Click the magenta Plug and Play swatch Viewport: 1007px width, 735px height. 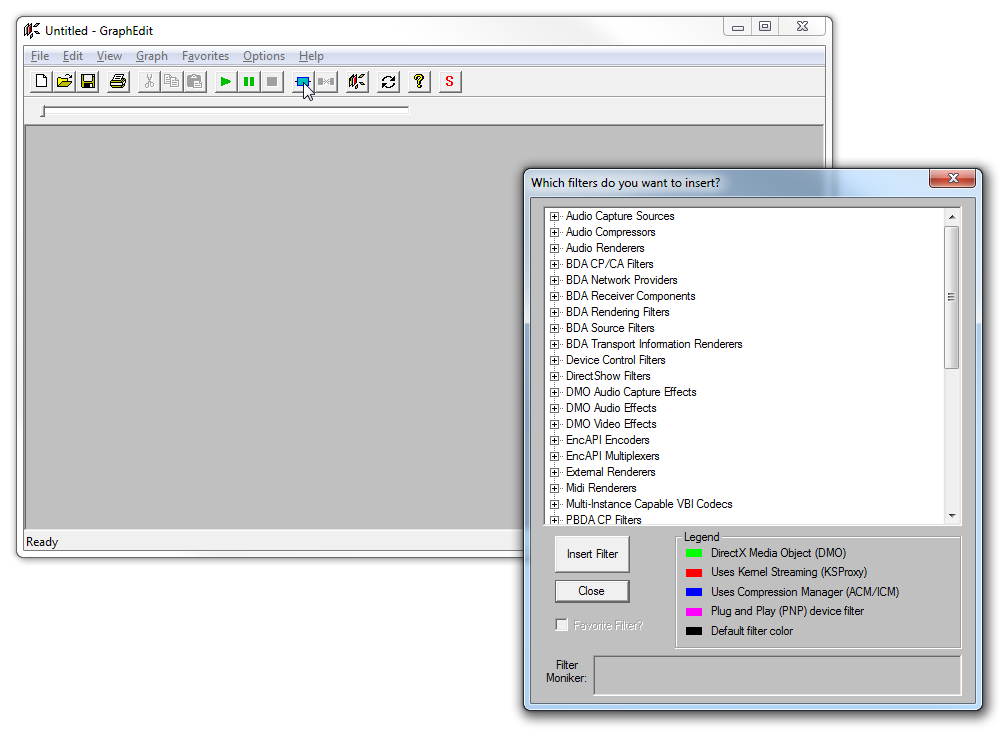(694, 612)
